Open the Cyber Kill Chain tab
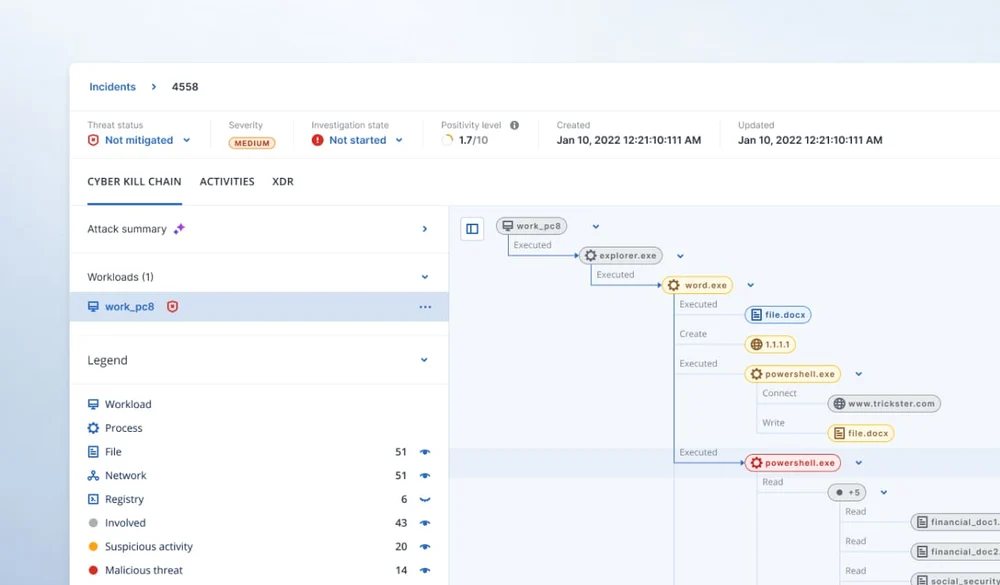 (135, 182)
